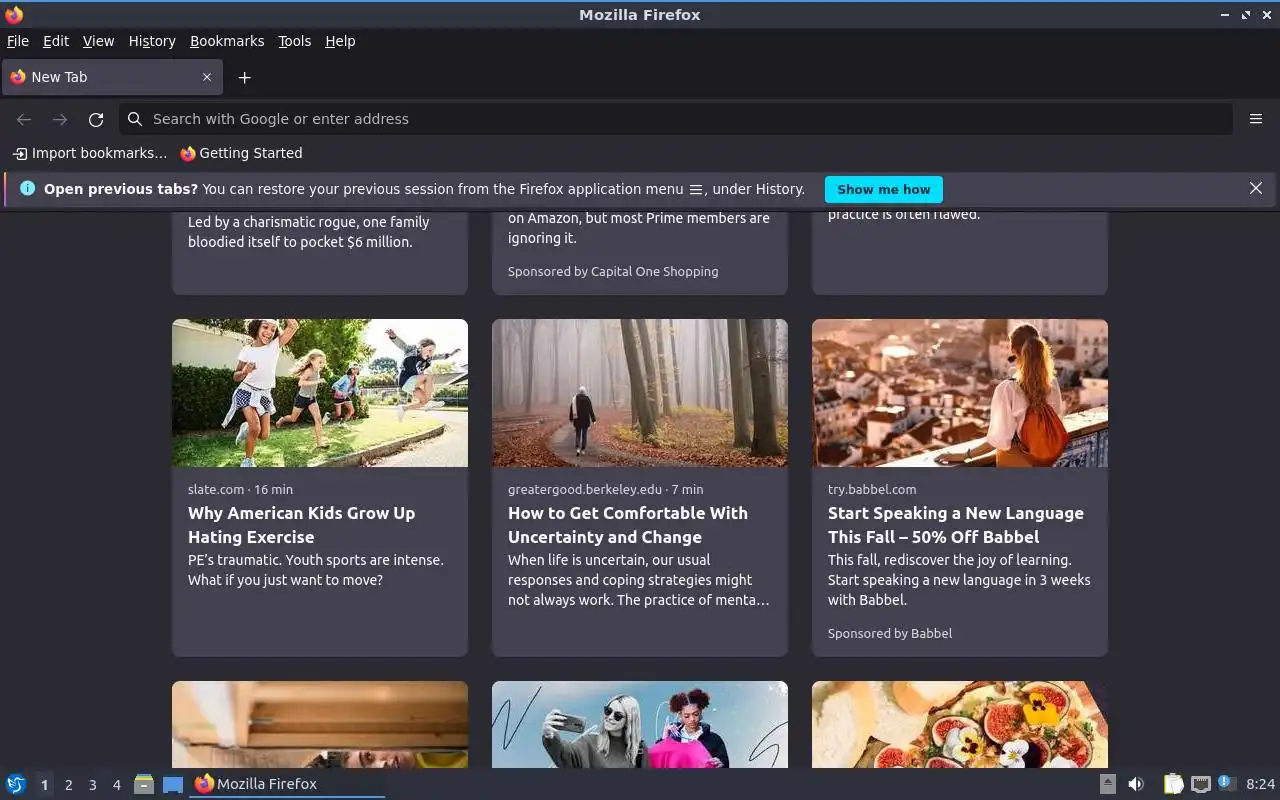Open the Help menu
Viewport: 1280px width, 800px height.
pyautogui.click(x=340, y=41)
